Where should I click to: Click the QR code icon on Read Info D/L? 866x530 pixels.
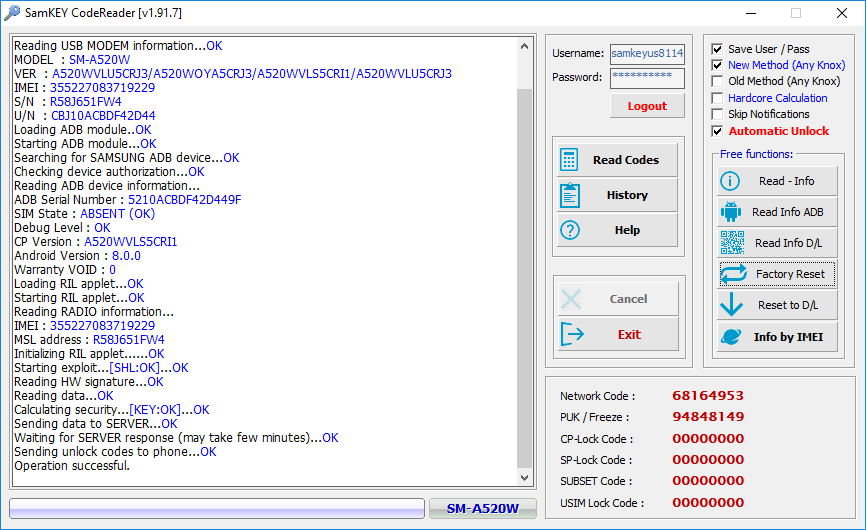732,243
